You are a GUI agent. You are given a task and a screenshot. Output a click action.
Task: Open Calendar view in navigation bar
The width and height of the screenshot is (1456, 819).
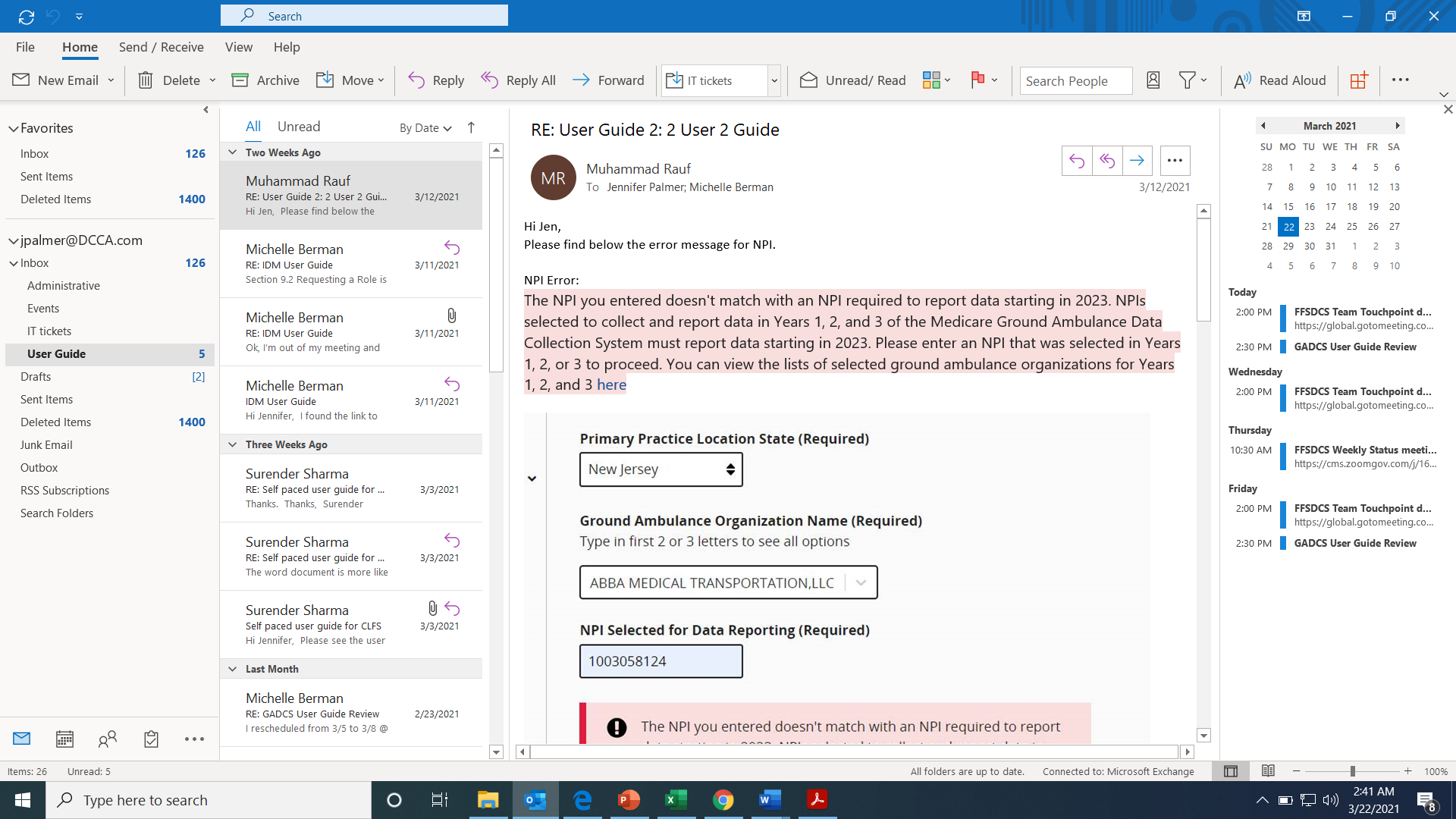64,739
